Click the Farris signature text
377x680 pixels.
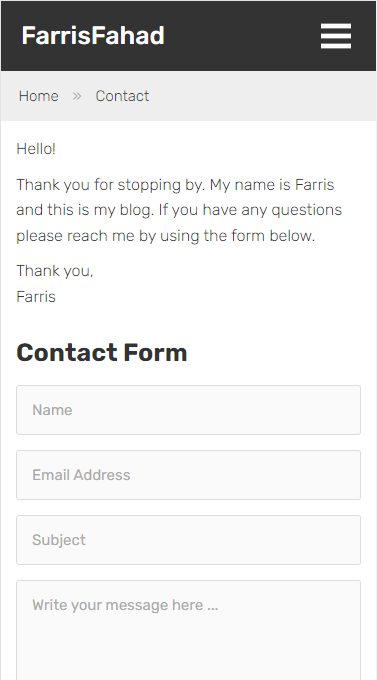click(x=36, y=297)
